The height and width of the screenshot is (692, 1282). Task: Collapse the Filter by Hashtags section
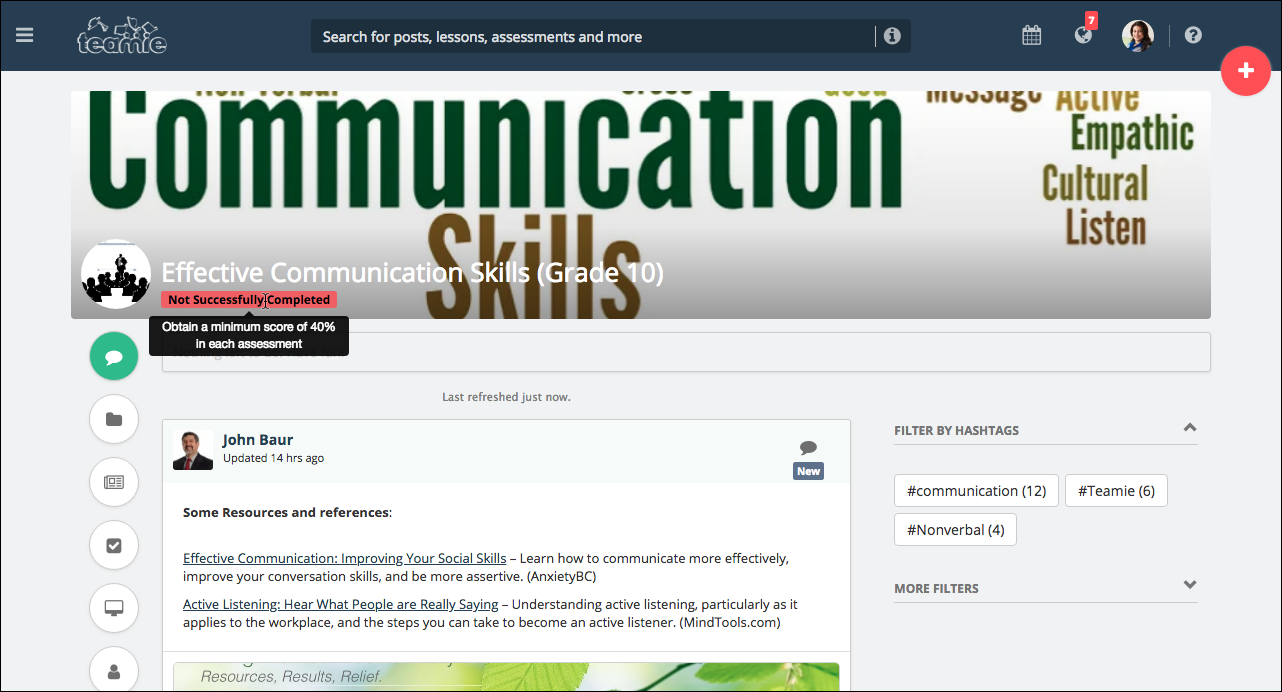1189,428
